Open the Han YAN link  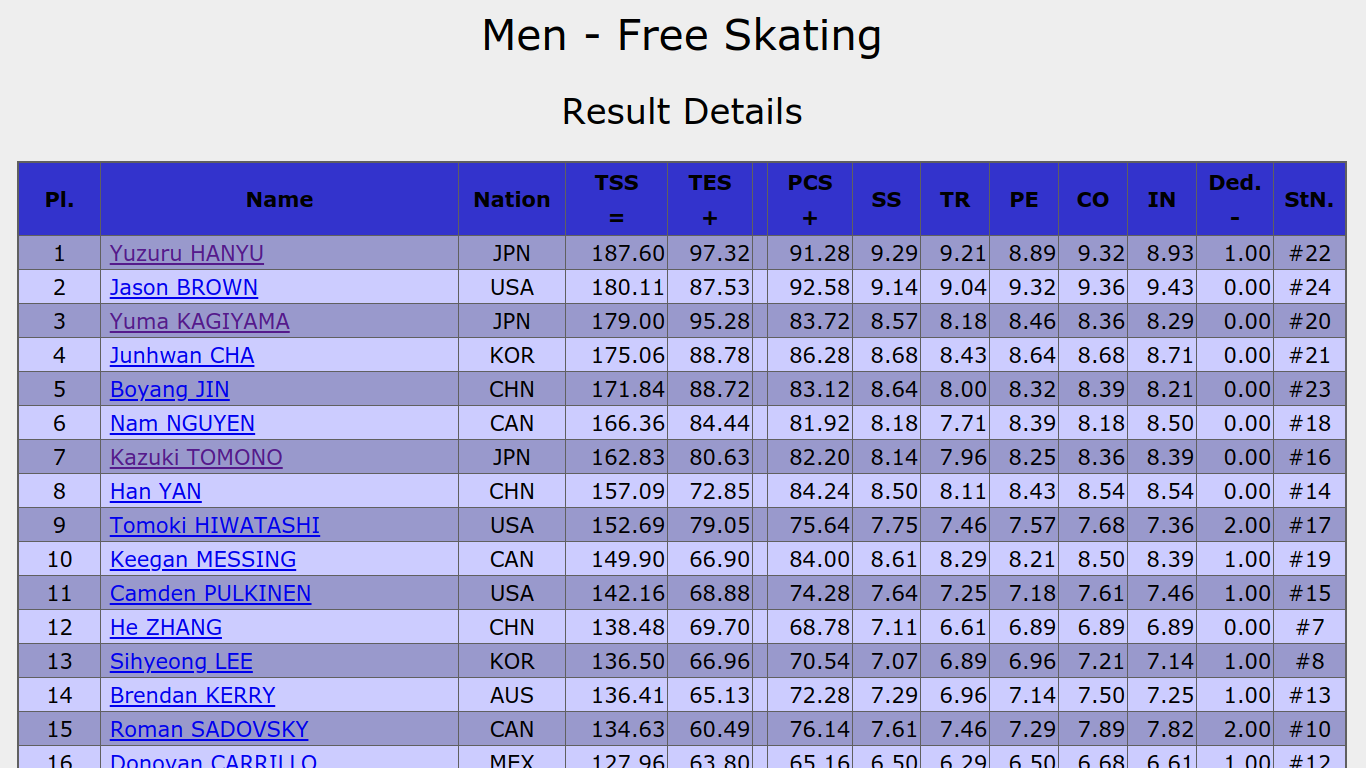coord(156,492)
